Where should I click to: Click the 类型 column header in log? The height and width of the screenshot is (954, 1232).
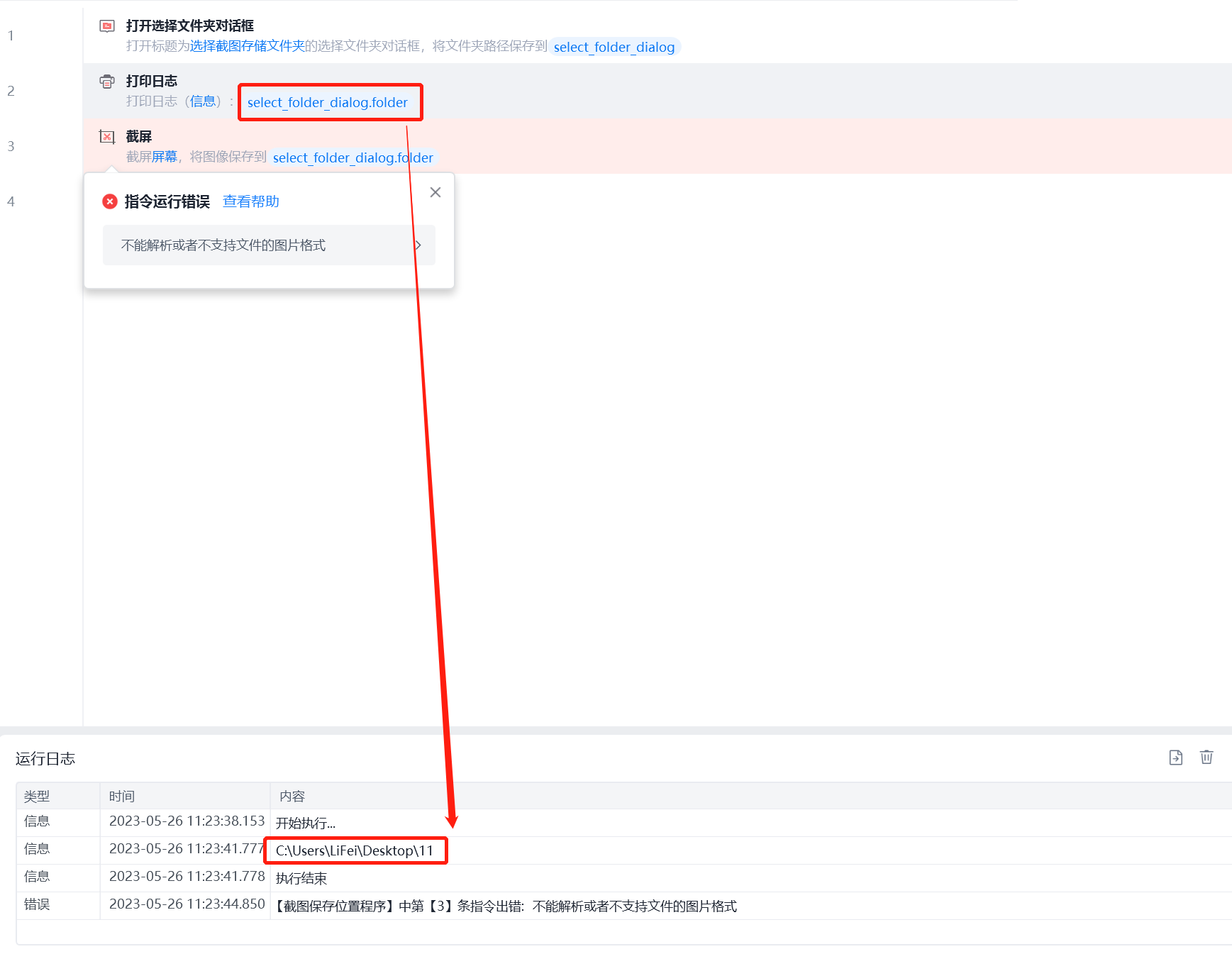click(x=37, y=796)
